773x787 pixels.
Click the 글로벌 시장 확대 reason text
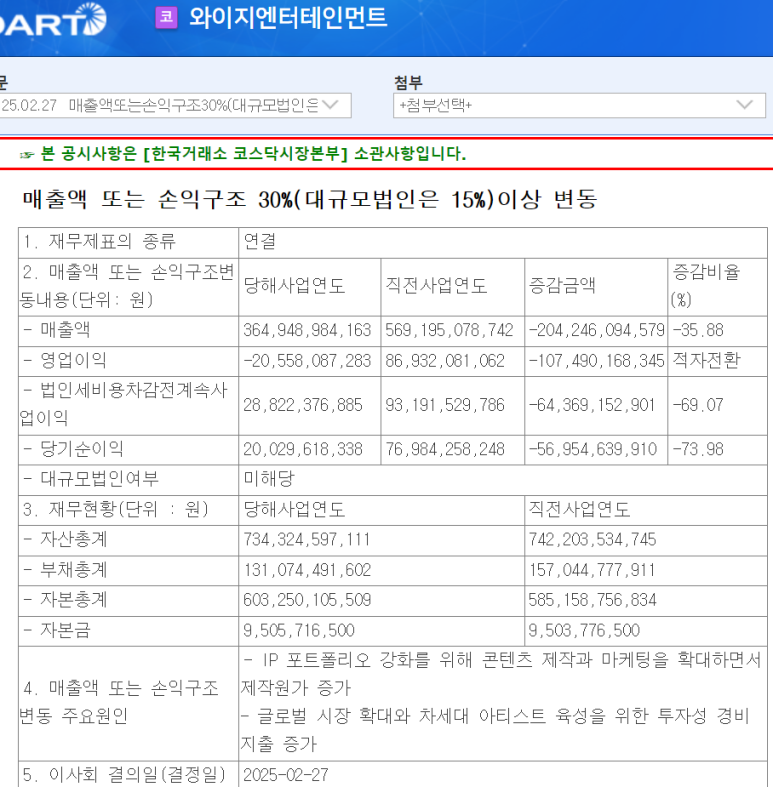point(495,730)
